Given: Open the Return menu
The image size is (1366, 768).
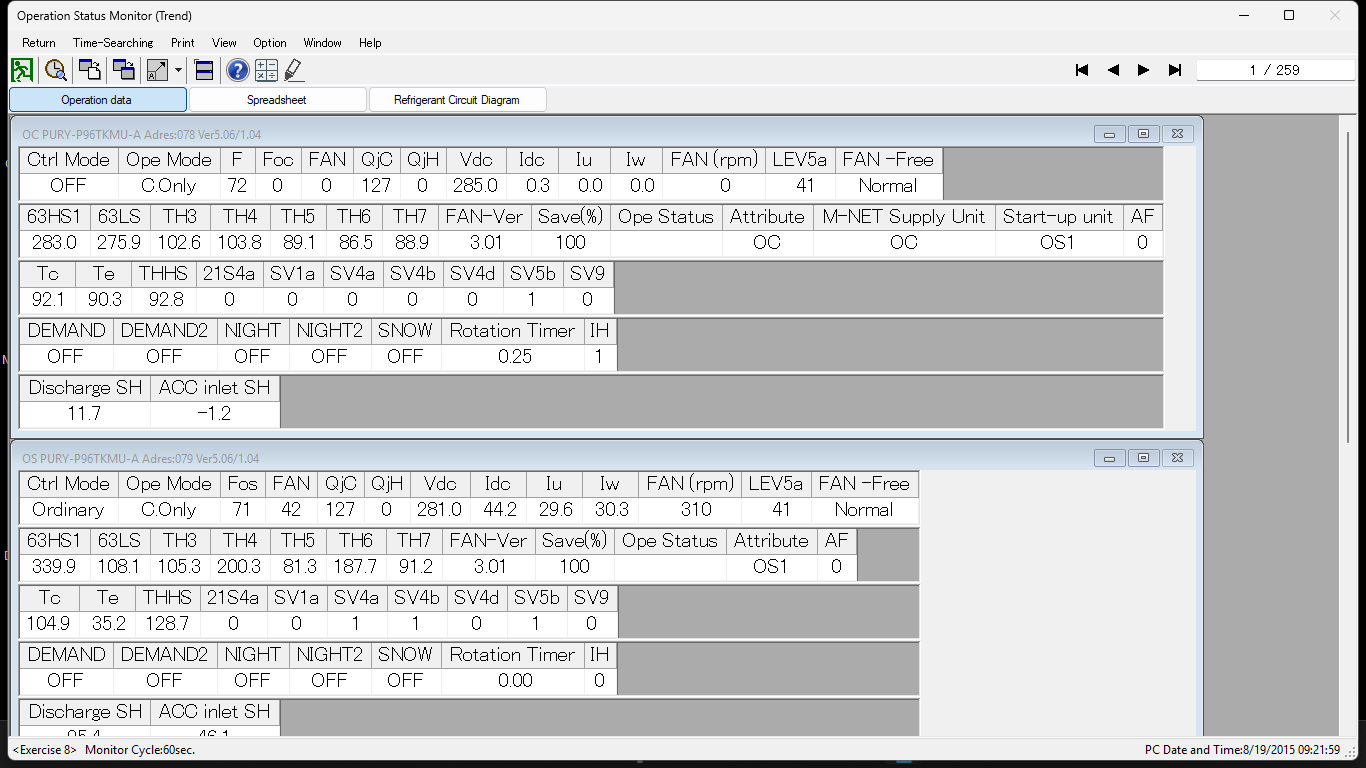Looking at the screenshot, I should 39,43.
